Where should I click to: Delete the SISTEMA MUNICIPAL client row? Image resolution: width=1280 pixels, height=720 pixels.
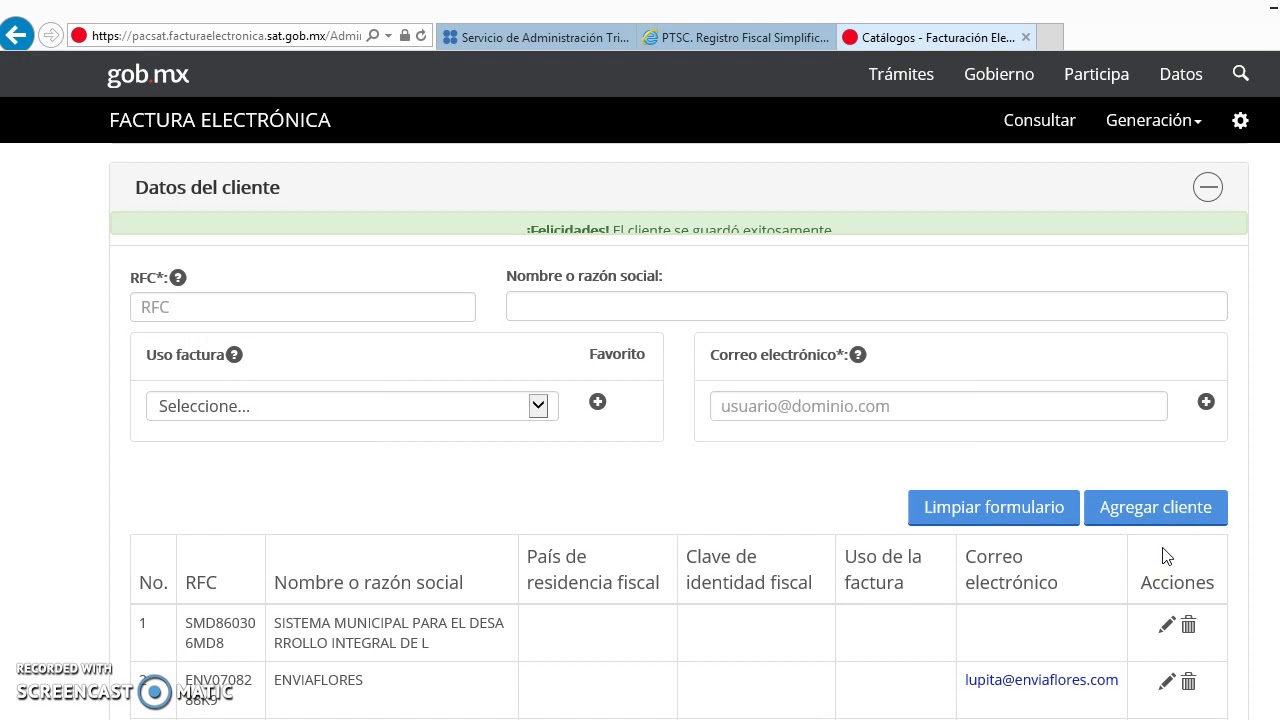point(1188,625)
